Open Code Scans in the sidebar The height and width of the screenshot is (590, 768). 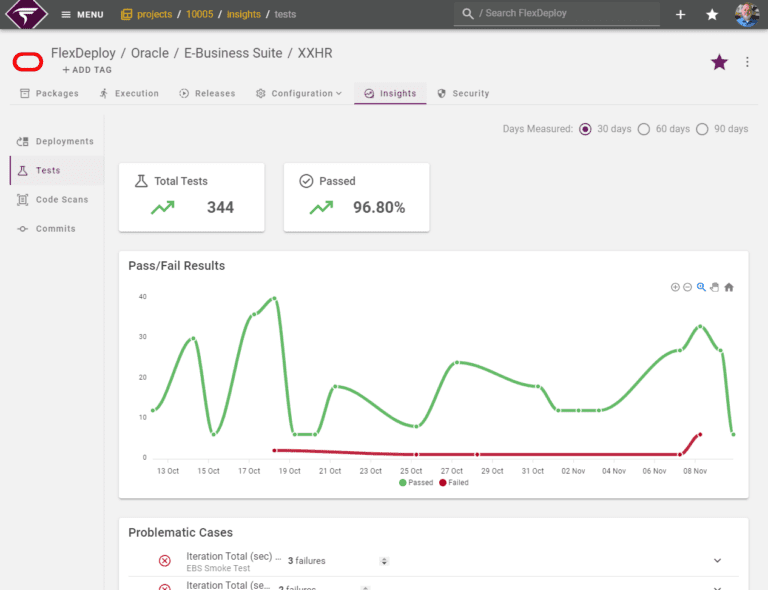coord(53,200)
